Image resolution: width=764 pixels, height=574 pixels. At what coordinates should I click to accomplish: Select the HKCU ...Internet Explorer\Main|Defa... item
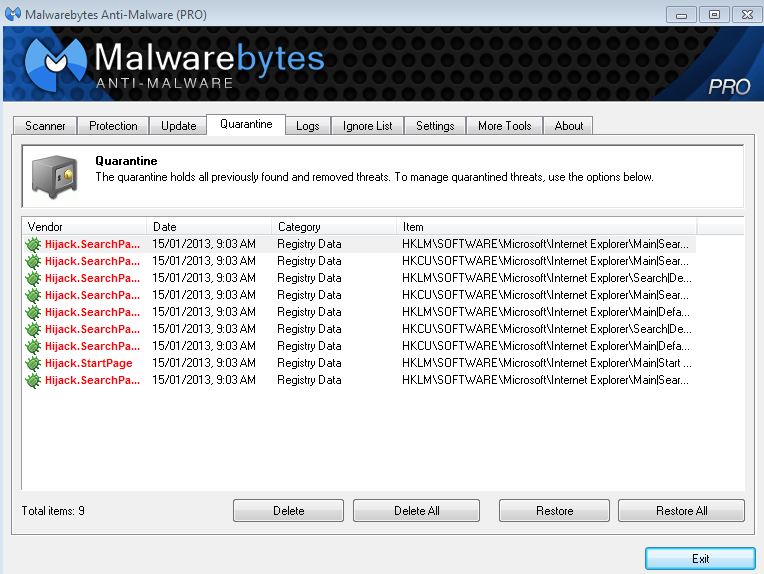[546, 346]
